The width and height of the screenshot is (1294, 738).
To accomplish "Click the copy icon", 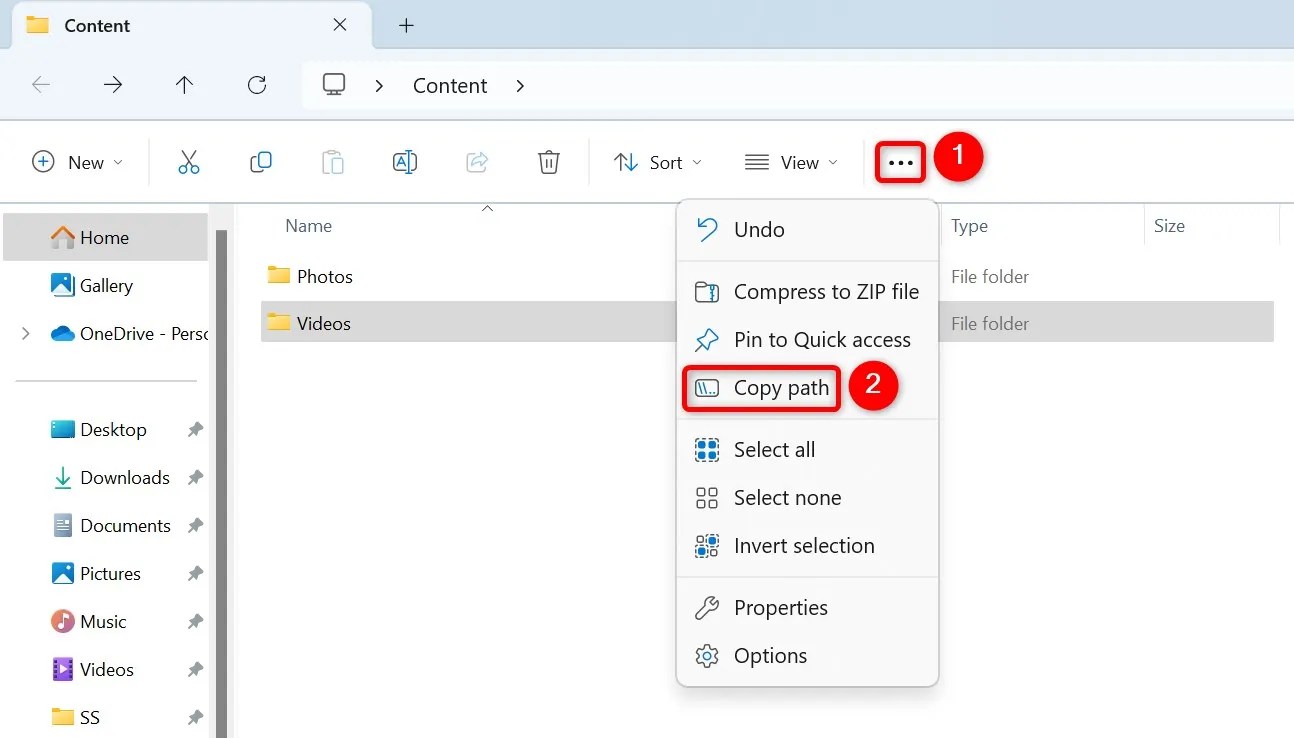I will [x=261, y=161].
